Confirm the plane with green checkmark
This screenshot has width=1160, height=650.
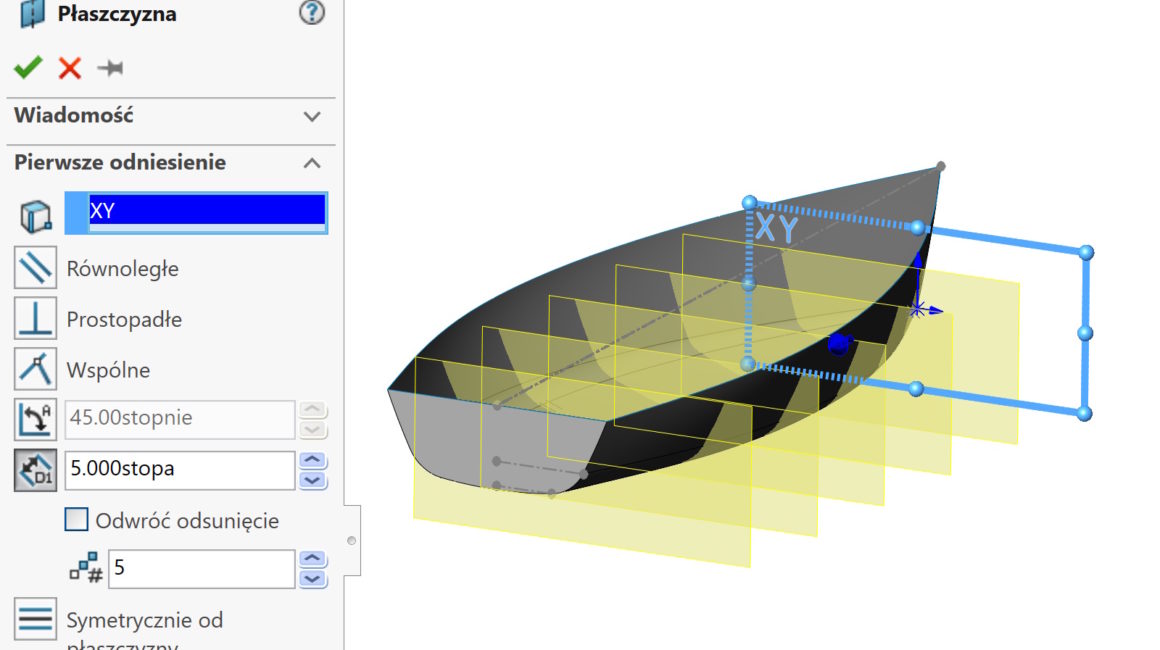click(28, 68)
